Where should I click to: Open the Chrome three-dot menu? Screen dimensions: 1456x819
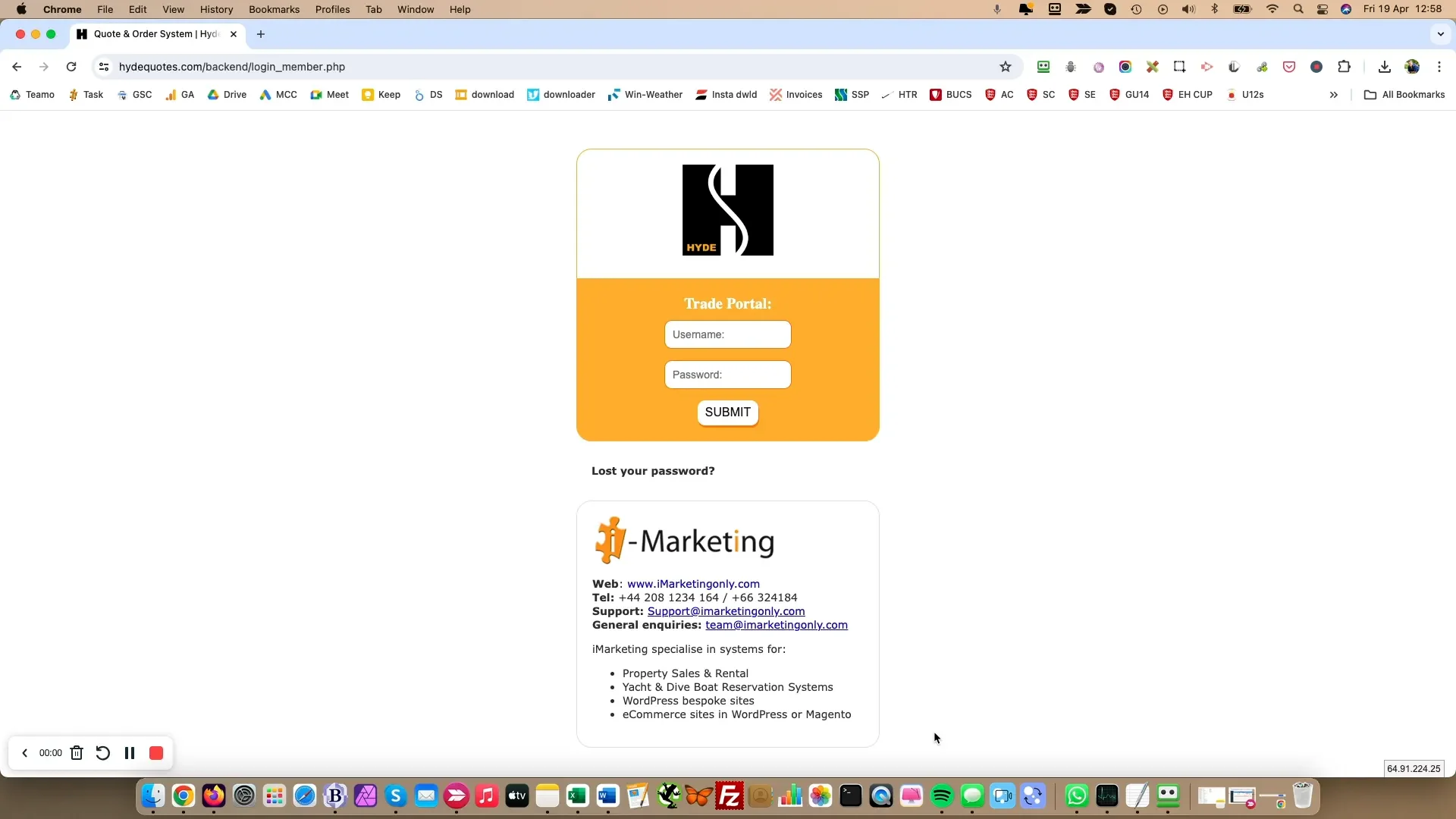tap(1439, 67)
